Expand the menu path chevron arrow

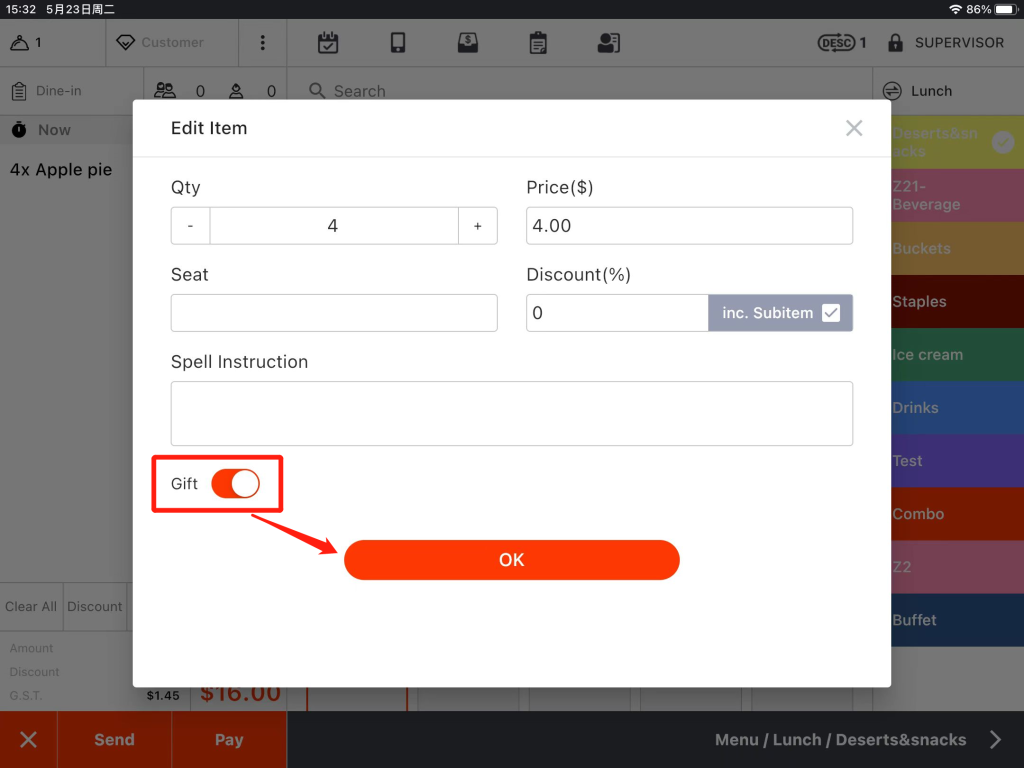(x=995, y=740)
